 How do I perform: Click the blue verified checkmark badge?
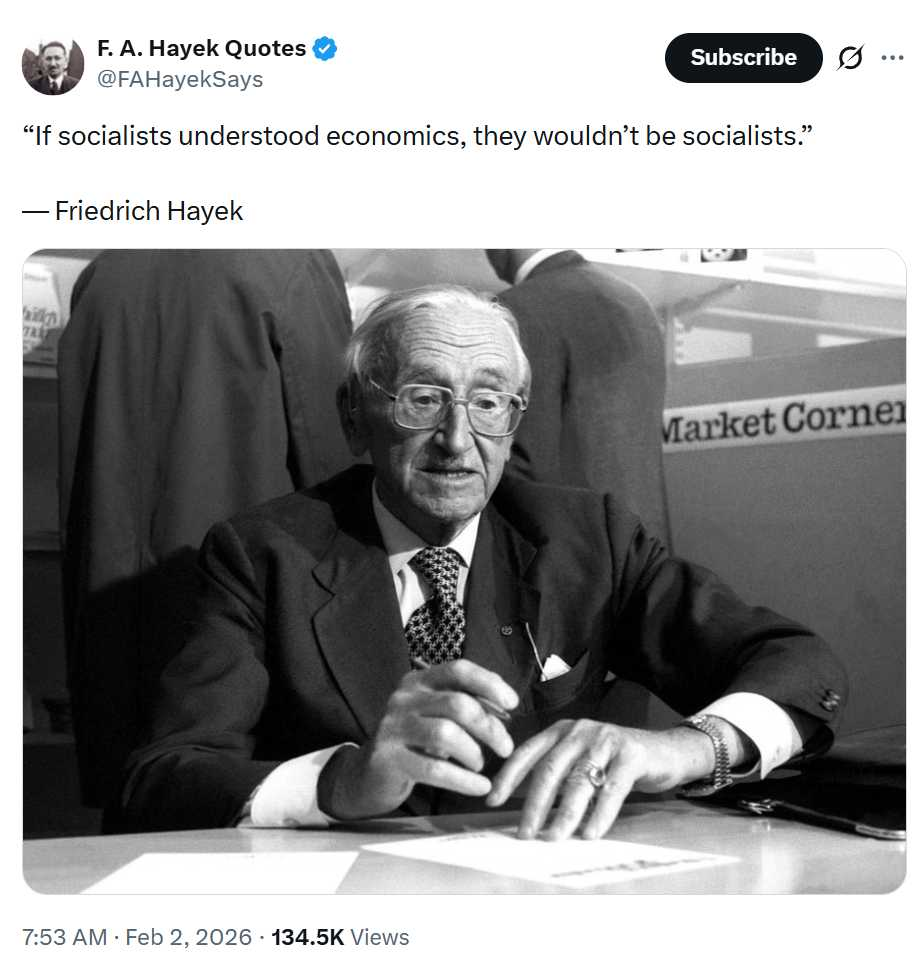[x=325, y=48]
